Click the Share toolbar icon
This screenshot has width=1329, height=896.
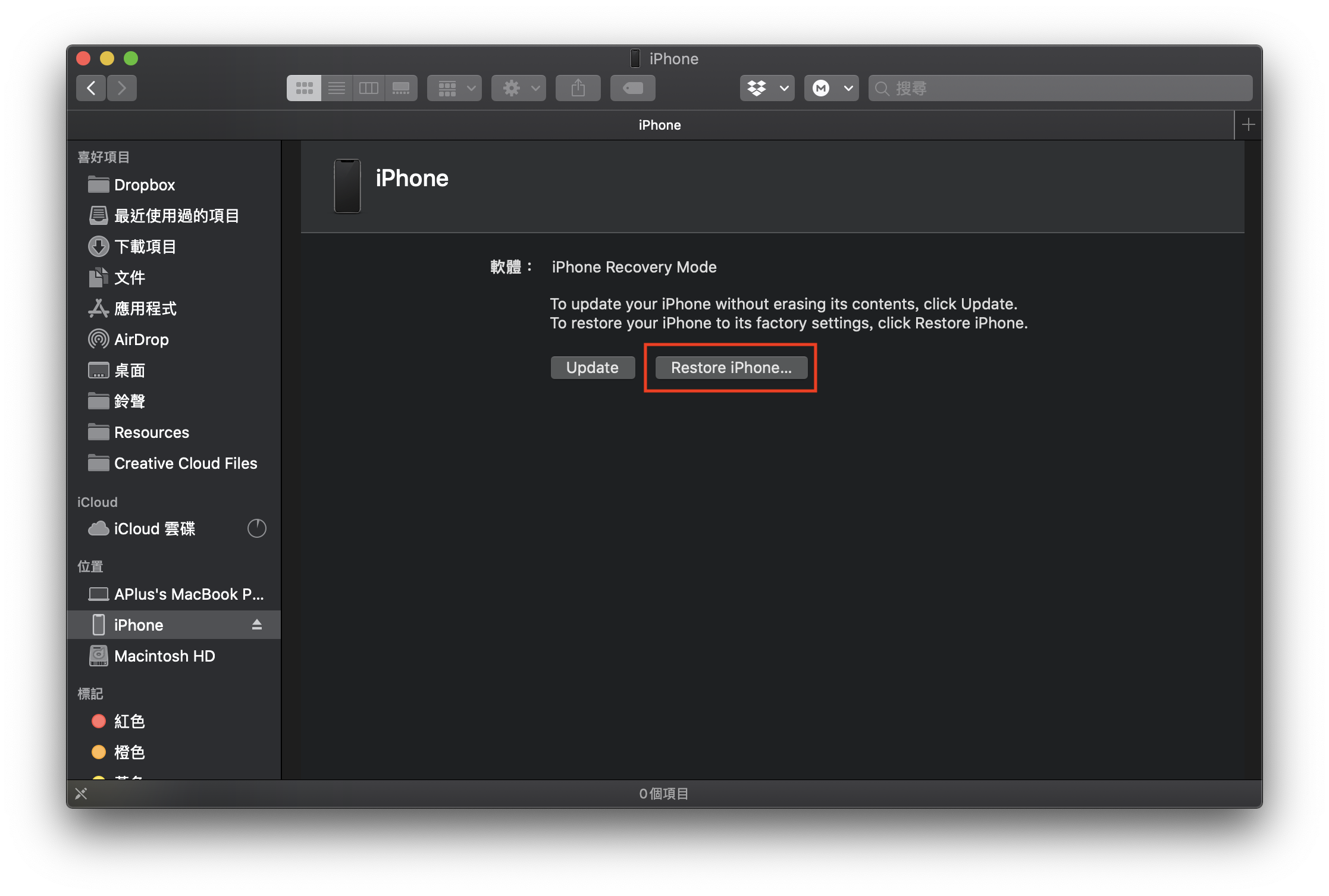[578, 88]
